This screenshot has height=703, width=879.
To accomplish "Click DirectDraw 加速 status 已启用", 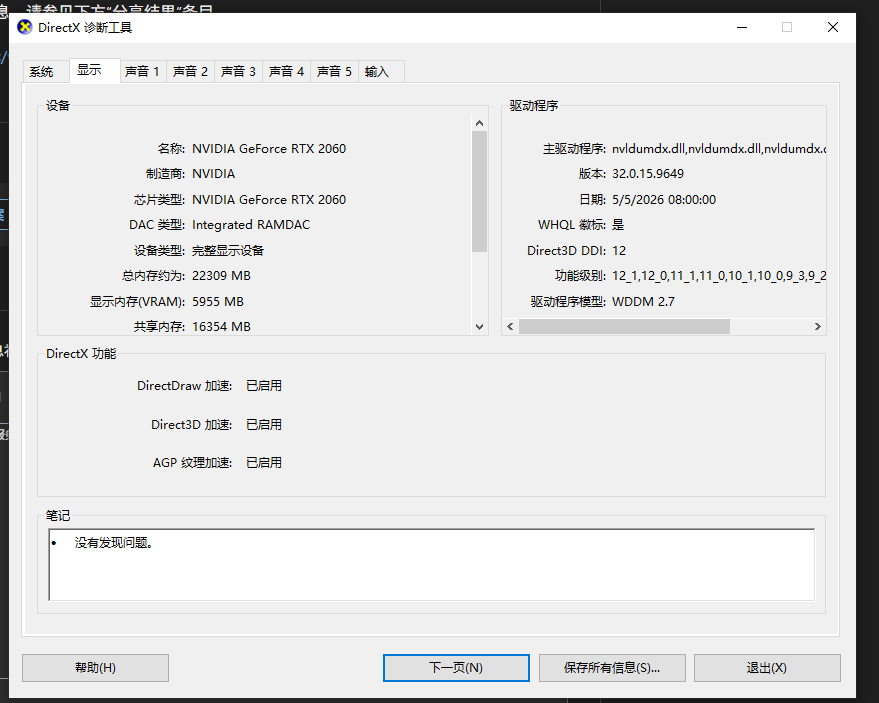I will tap(264, 386).
